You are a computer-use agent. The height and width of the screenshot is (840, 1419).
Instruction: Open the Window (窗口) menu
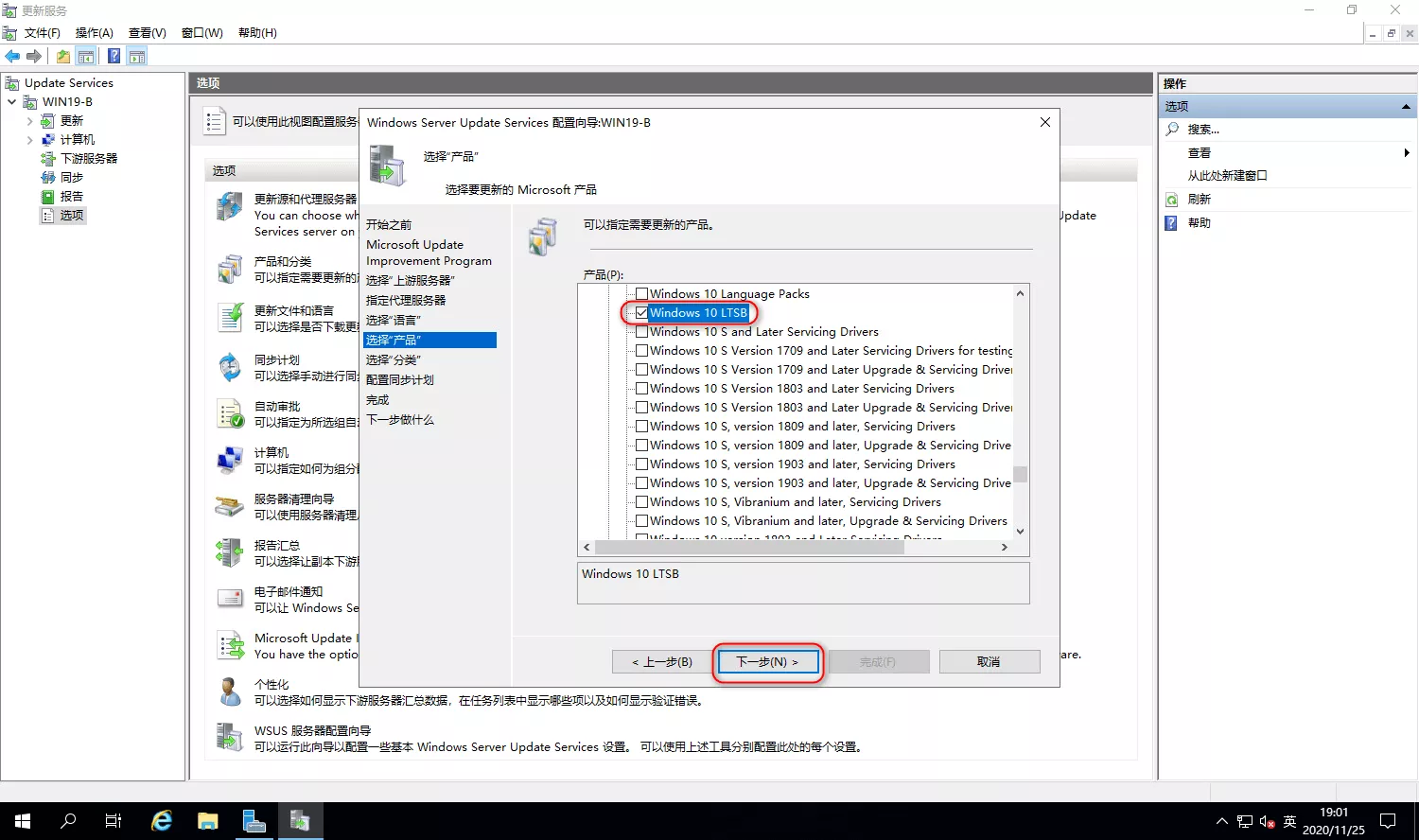[x=201, y=33]
